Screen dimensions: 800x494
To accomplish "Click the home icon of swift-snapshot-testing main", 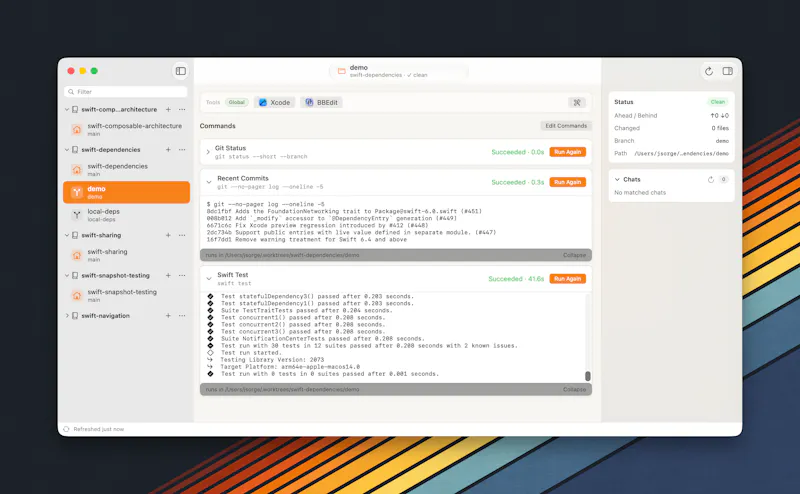I will [x=77, y=295].
